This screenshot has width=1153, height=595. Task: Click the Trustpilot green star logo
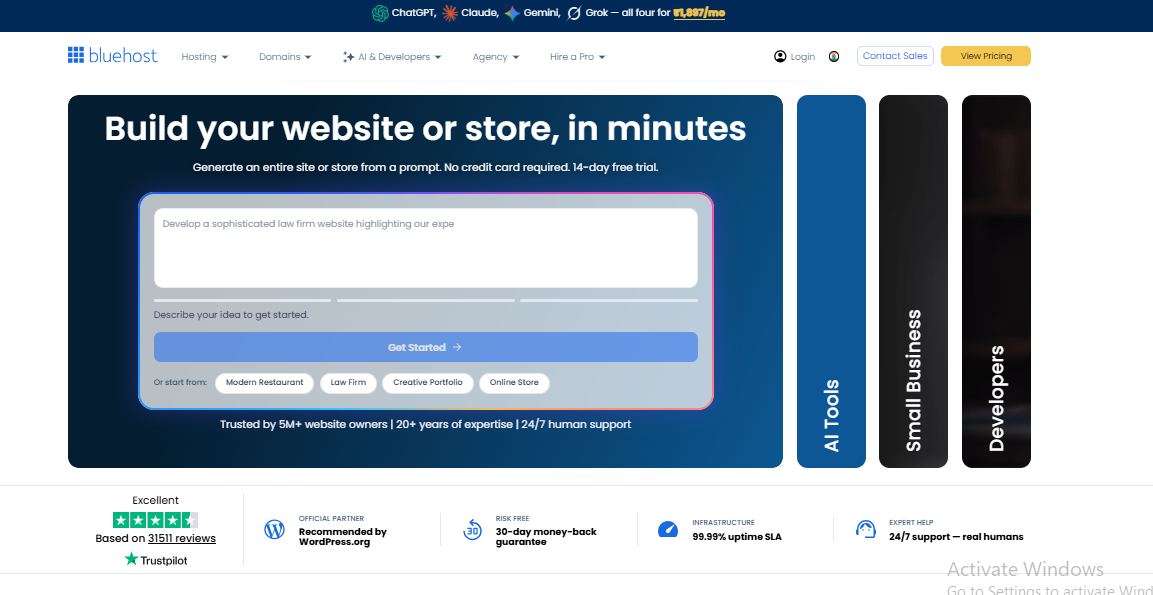coord(131,560)
